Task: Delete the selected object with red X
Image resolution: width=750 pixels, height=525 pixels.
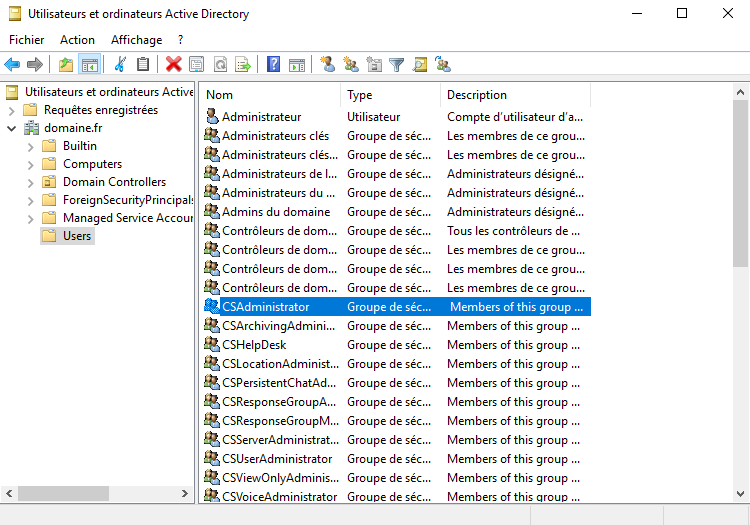Action: 174,64
